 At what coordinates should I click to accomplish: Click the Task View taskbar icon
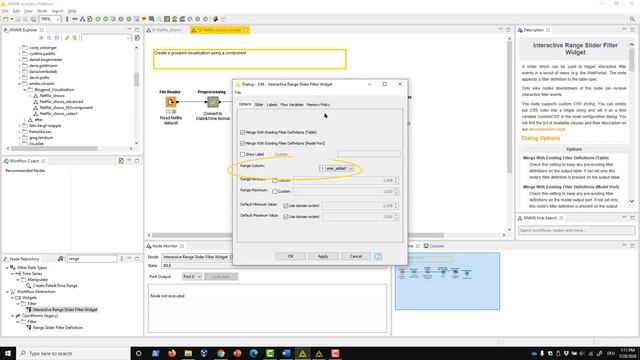(x=138, y=353)
